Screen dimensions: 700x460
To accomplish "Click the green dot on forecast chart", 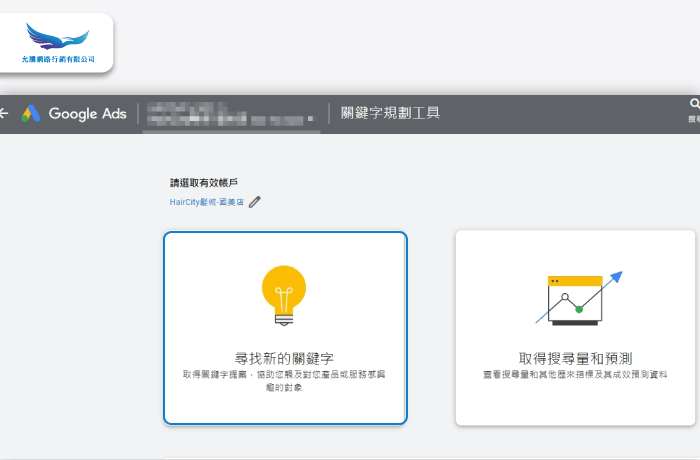I will point(579,309).
